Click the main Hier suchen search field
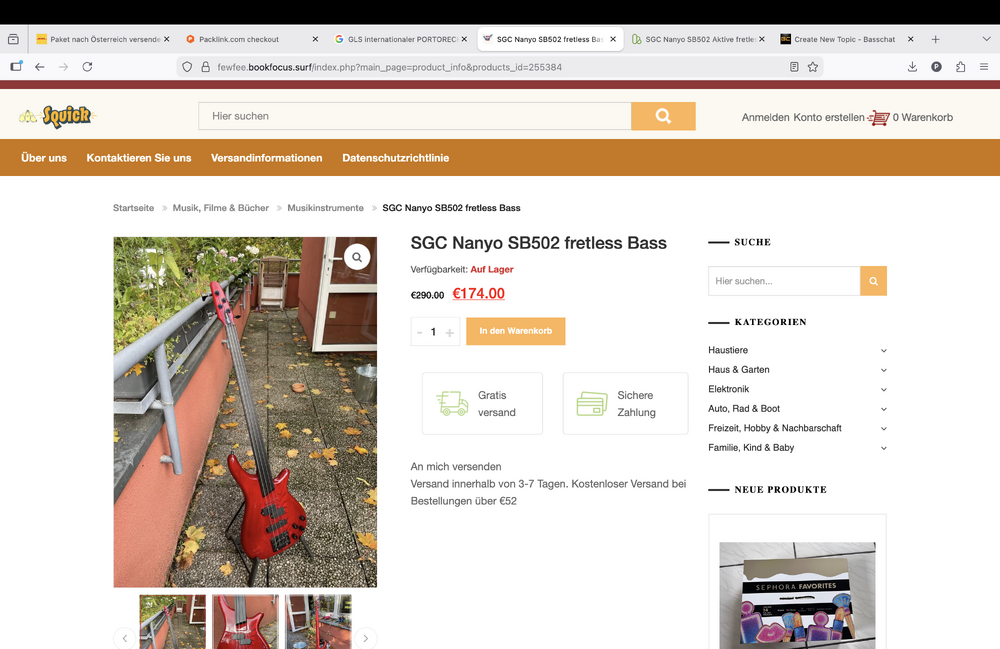The width and height of the screenshot is (1000, 649). point(414,116)
